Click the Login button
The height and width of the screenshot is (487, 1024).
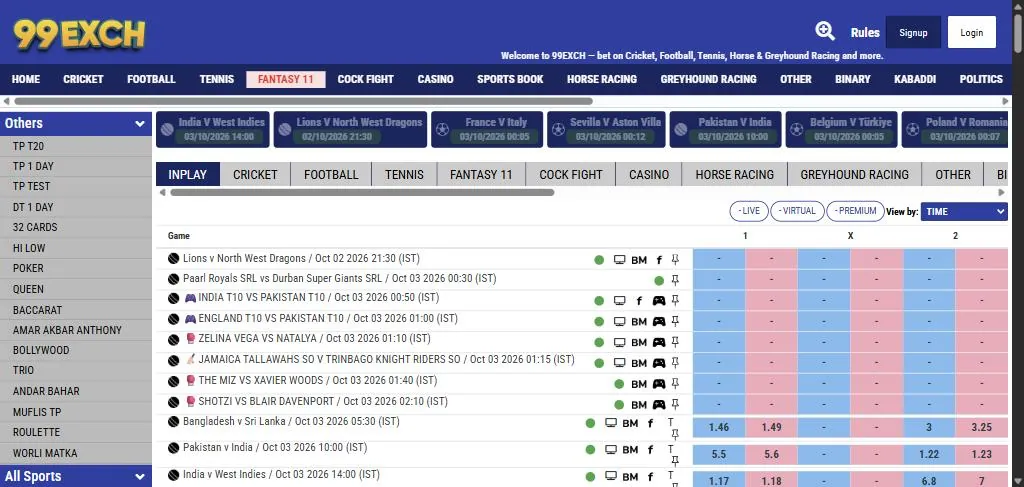pos(972,33)
